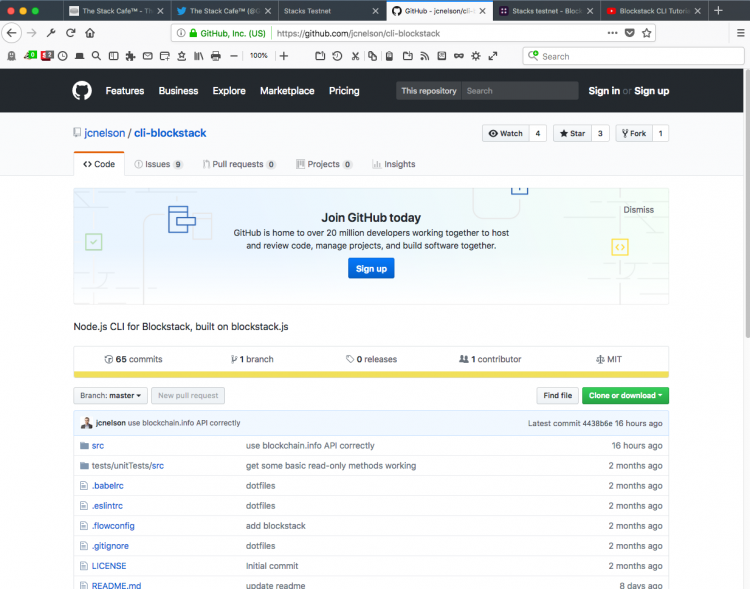Screen dimensions: 750x589
Task: Copy with the copy toolbar icon
Action: [x=372, y=56]
